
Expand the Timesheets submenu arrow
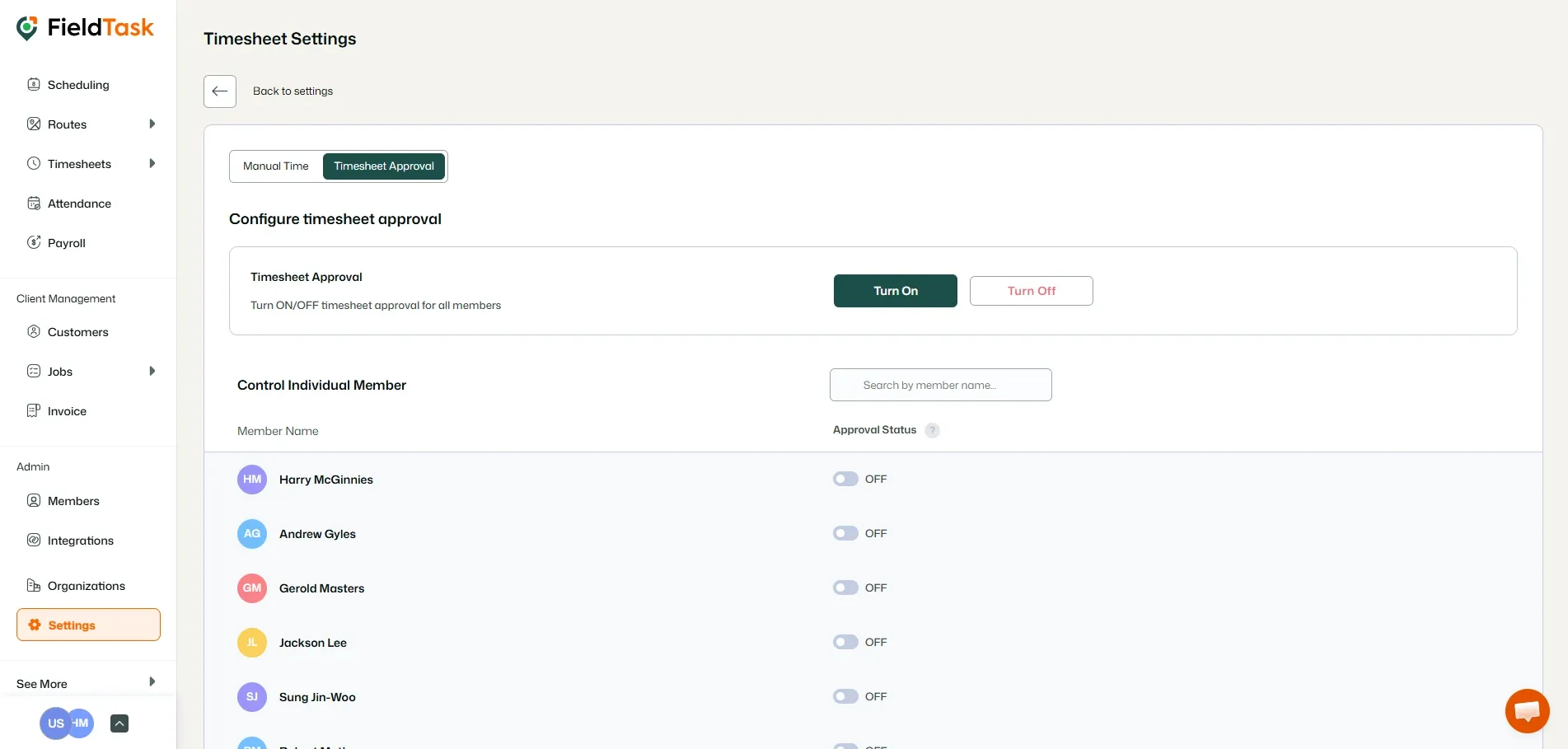[152, 164]
